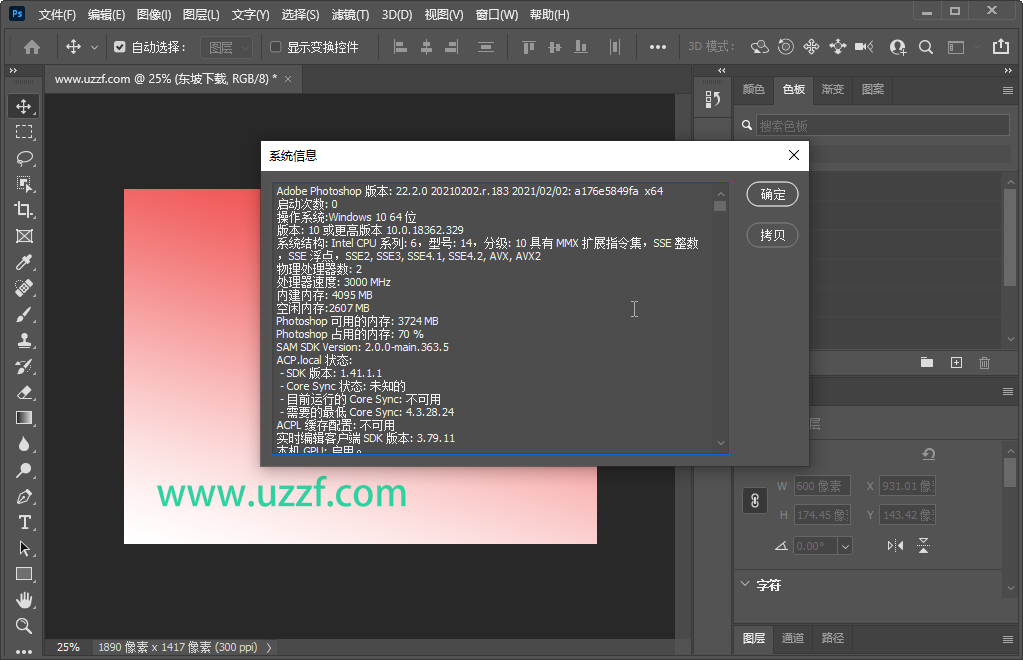Image resolution: width=1023 pixels, height=660 pixels.
Task: Reset properties with the undo arrow
Action: (x=928, y=454)
